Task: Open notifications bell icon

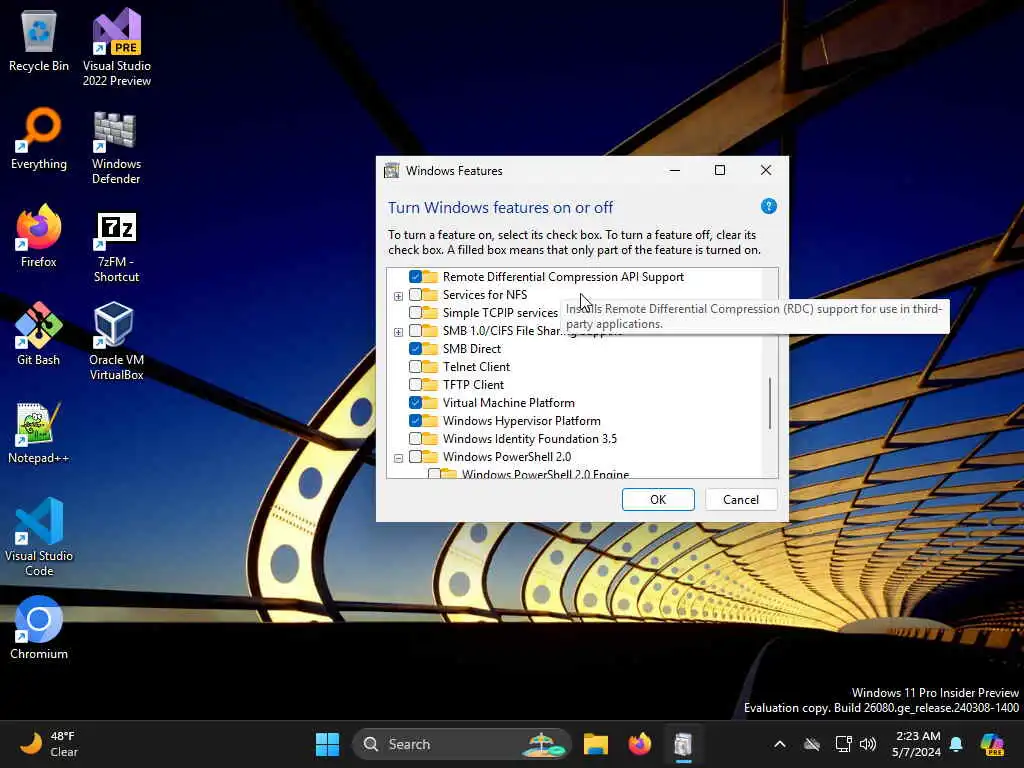Action: click(x=956, y=744)
